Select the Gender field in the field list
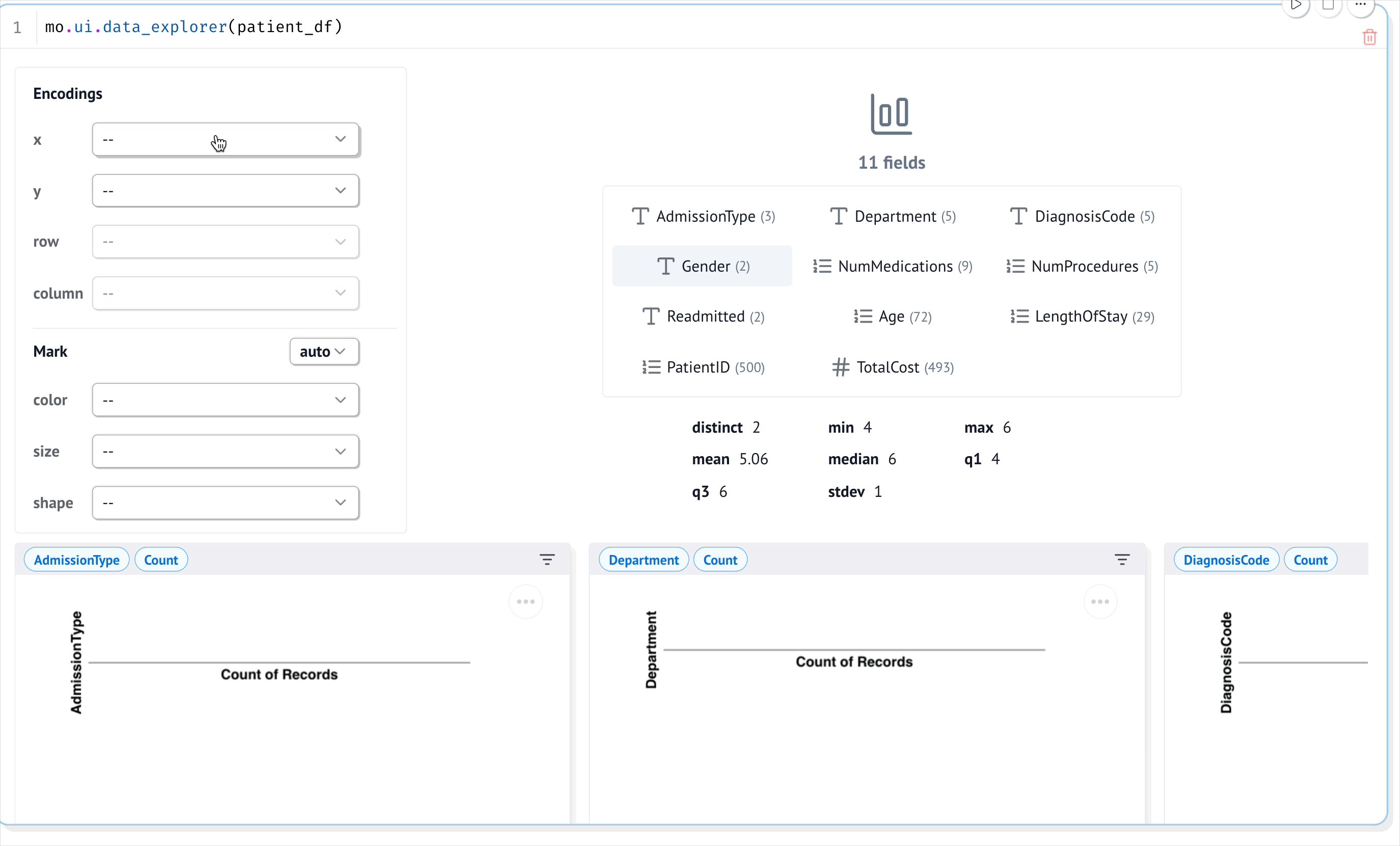The image size is (1400, 846). tap(702, 266)
